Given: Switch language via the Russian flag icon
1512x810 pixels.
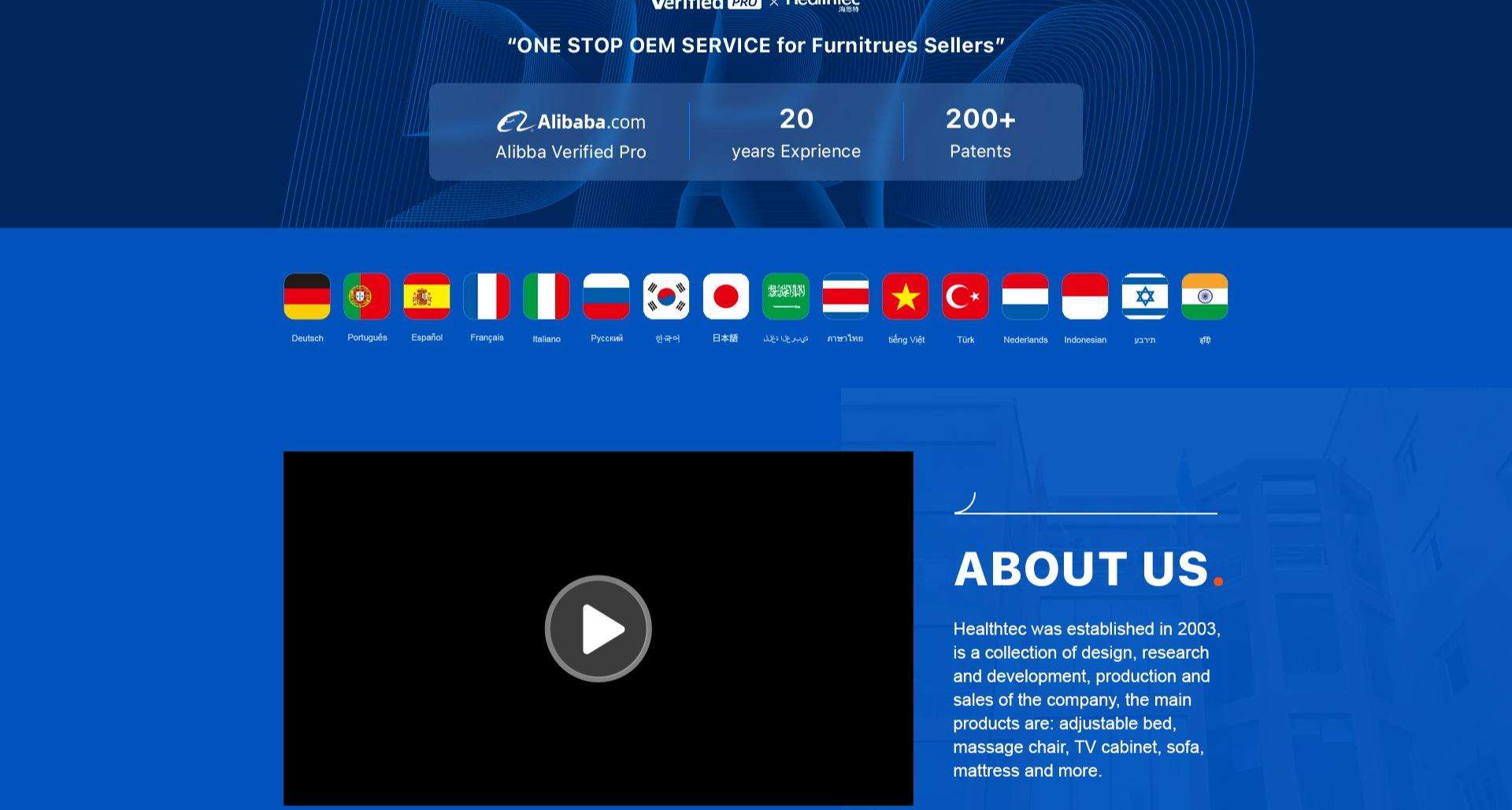Looking at the screenshot, I should (606, 297).
